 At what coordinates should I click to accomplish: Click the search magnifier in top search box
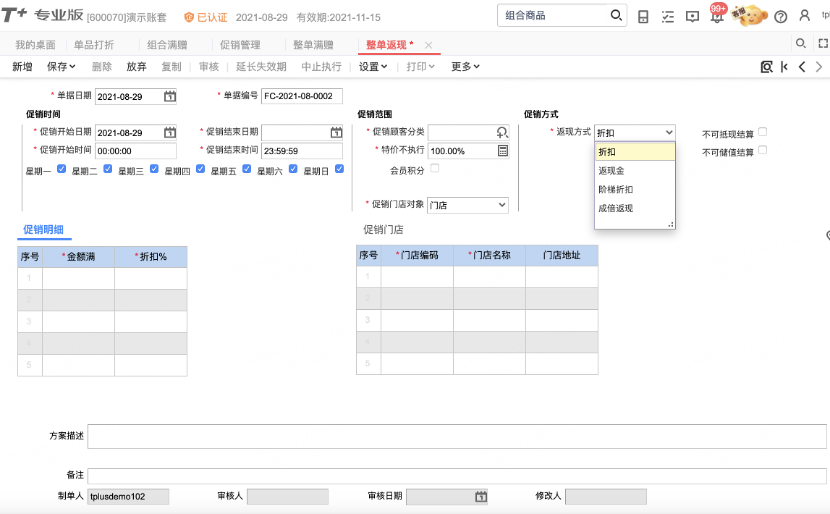616,15
